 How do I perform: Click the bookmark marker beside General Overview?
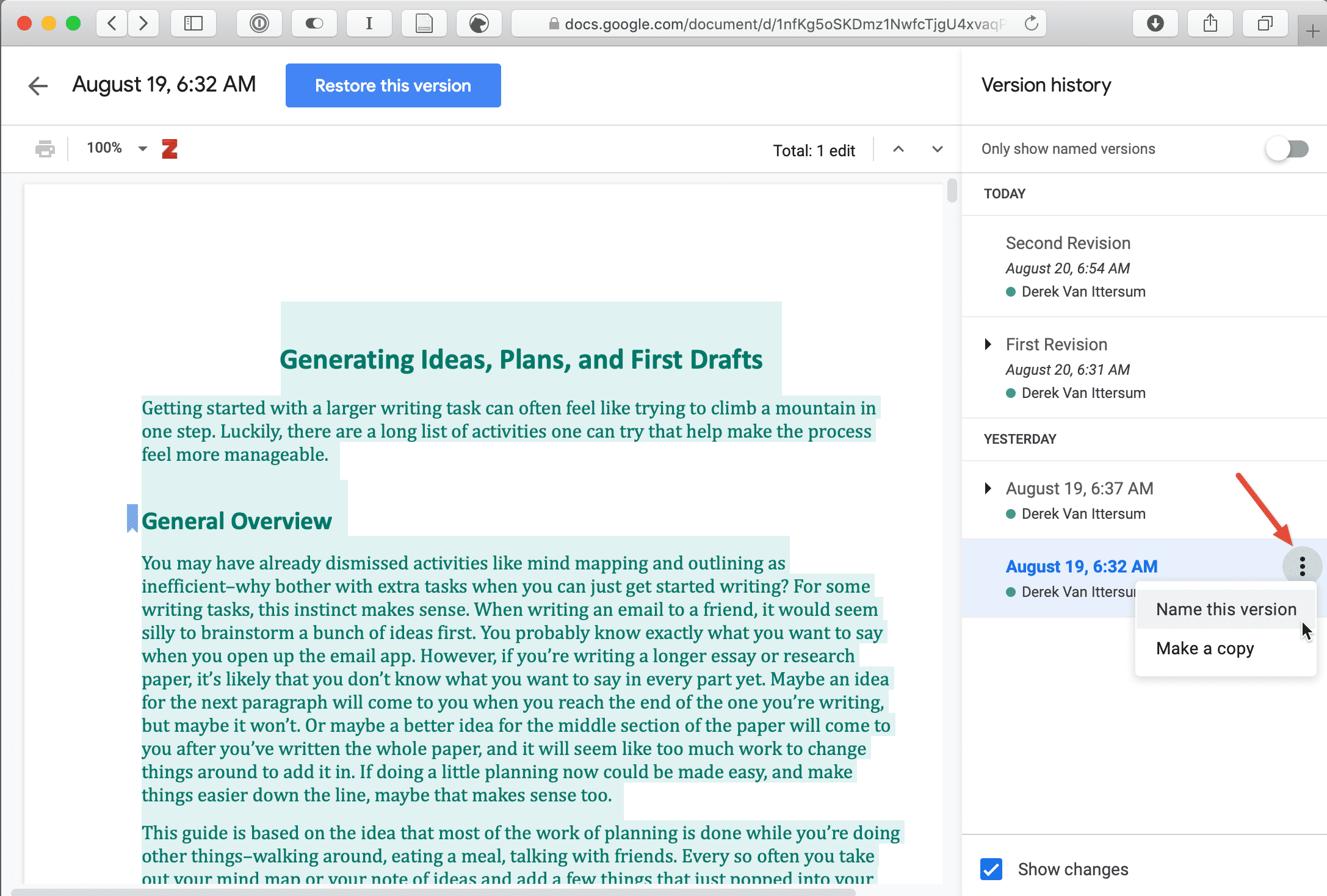click(x=132, y=518)
